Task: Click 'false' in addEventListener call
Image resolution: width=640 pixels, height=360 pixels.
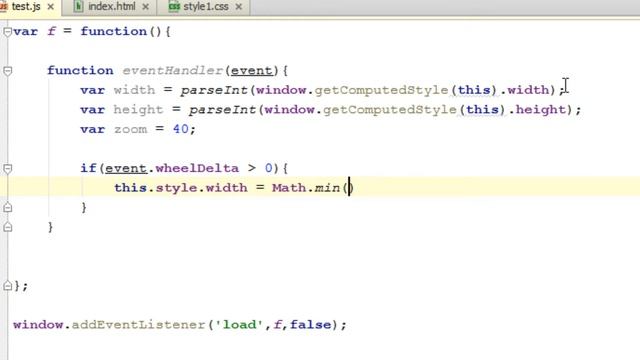Action: coord(310,324)
